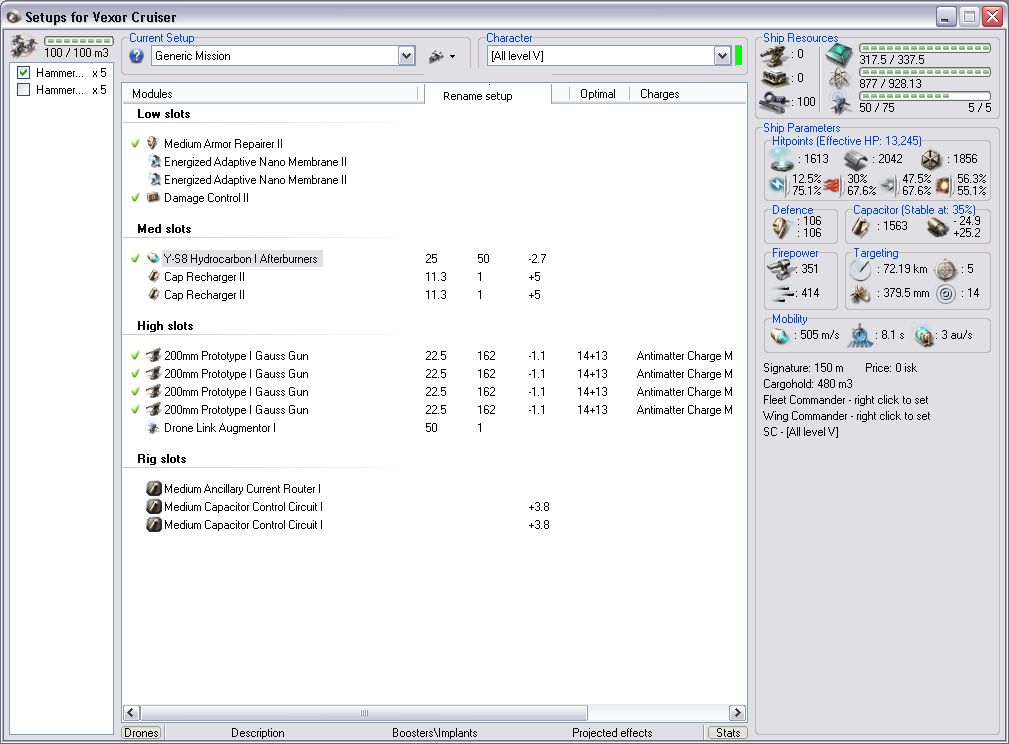Click the first Energized Adaptive Nano Membrane icon

tap(154, 161)
